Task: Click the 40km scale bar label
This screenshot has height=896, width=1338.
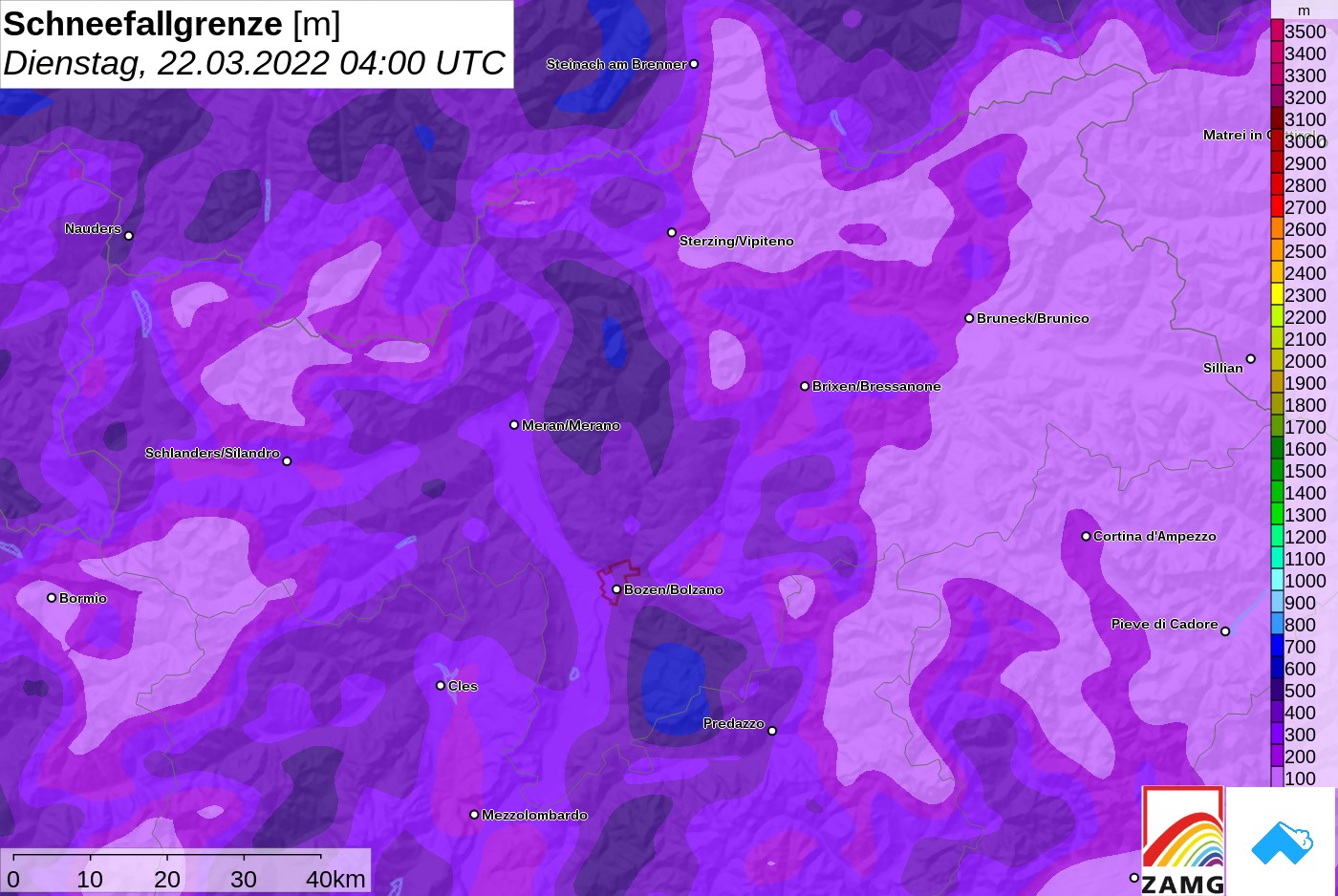Action: point(335,879)
